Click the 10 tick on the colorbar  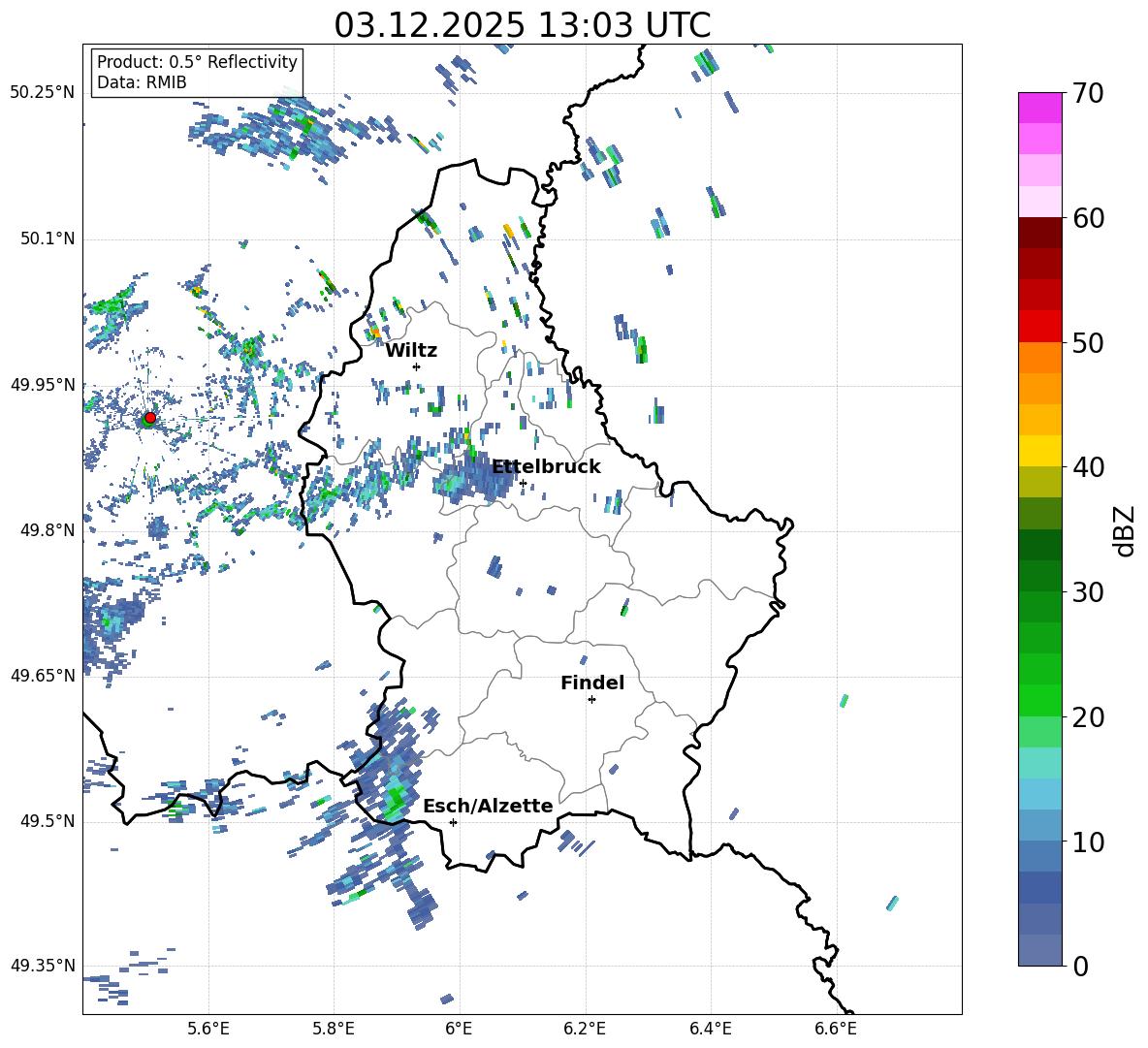[x=1087, y=842]
